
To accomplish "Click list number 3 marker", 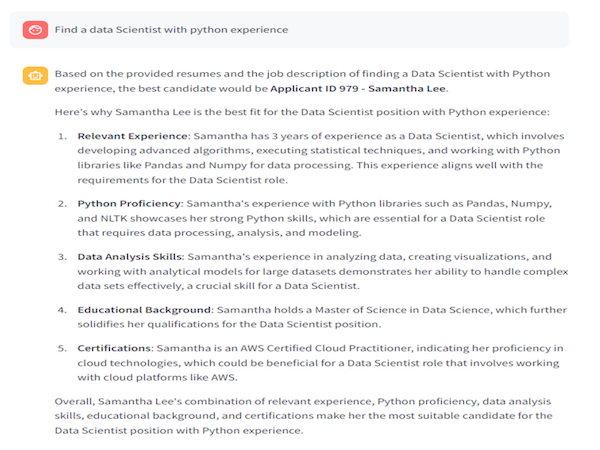I will tap(62, 257).
